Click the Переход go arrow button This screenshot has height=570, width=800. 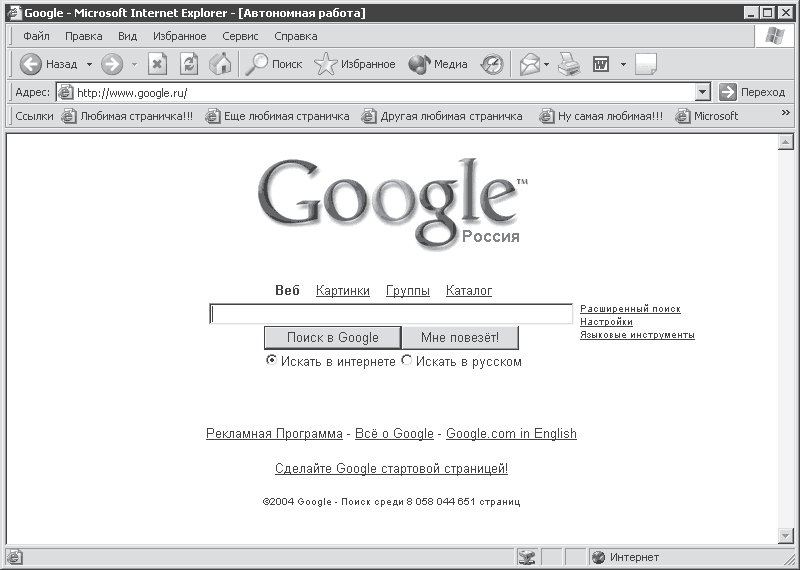tap(752, 92)
